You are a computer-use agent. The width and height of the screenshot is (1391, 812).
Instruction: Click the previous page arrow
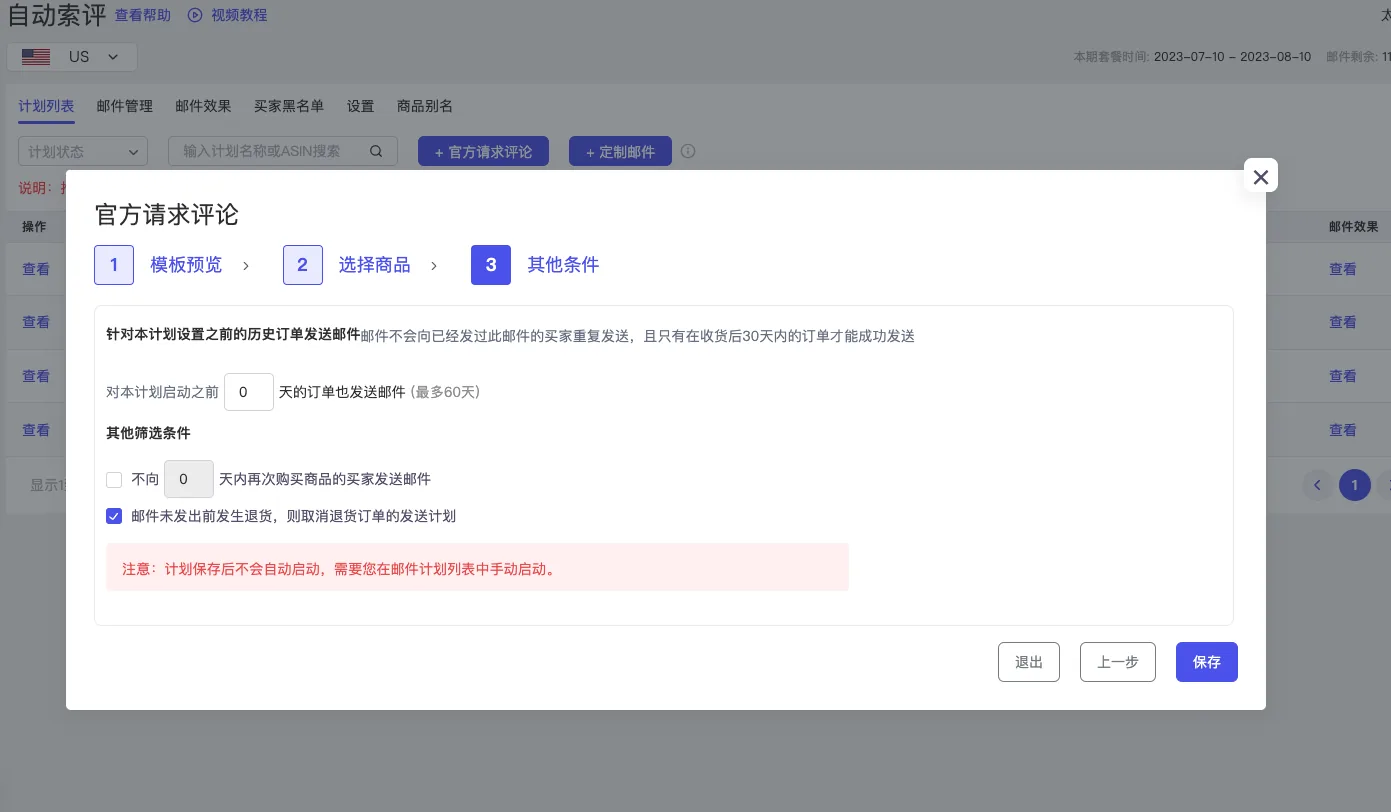click(x=1318, y=485)
